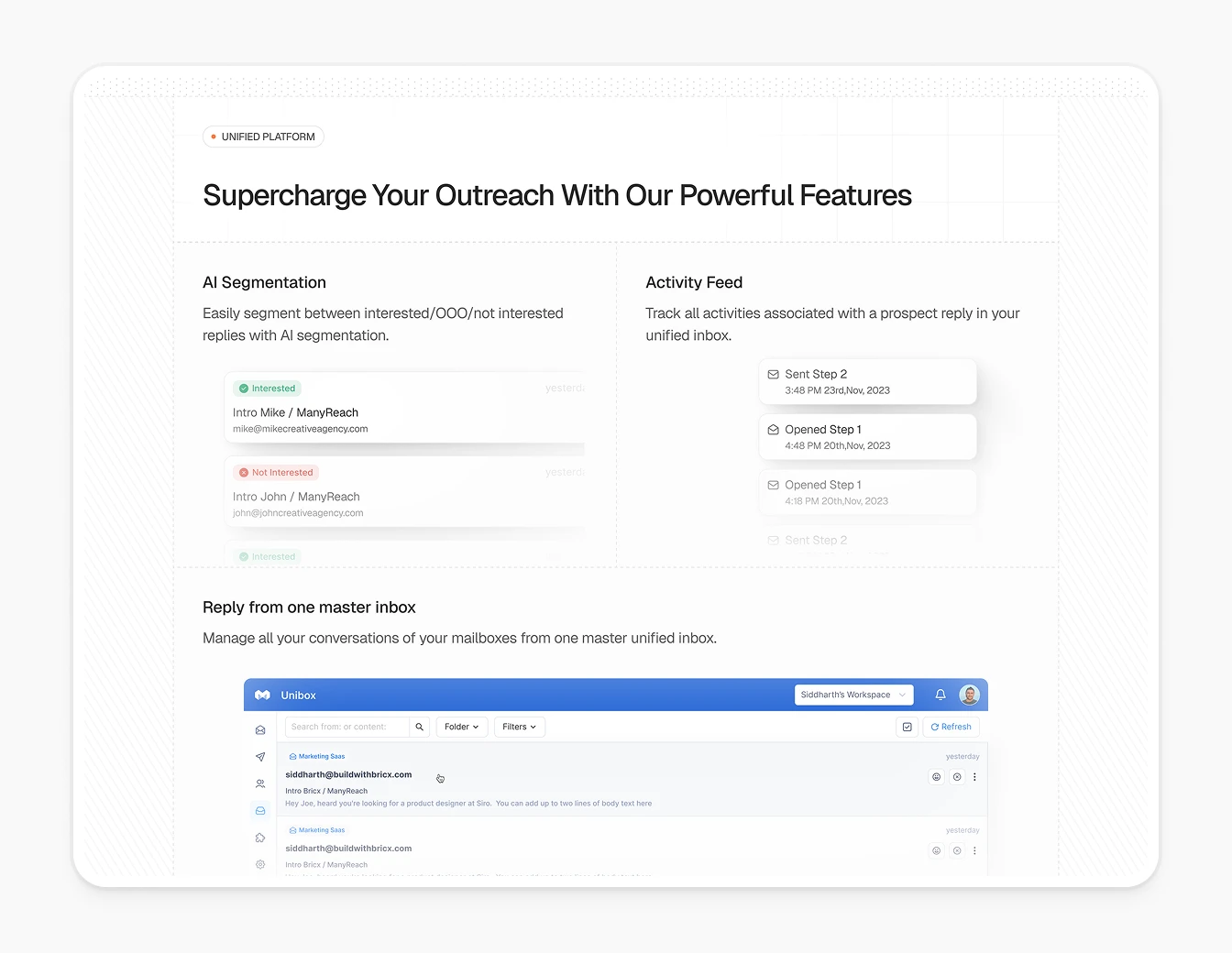
Task: Click the smiley icon on the first email
Action: 936,777
